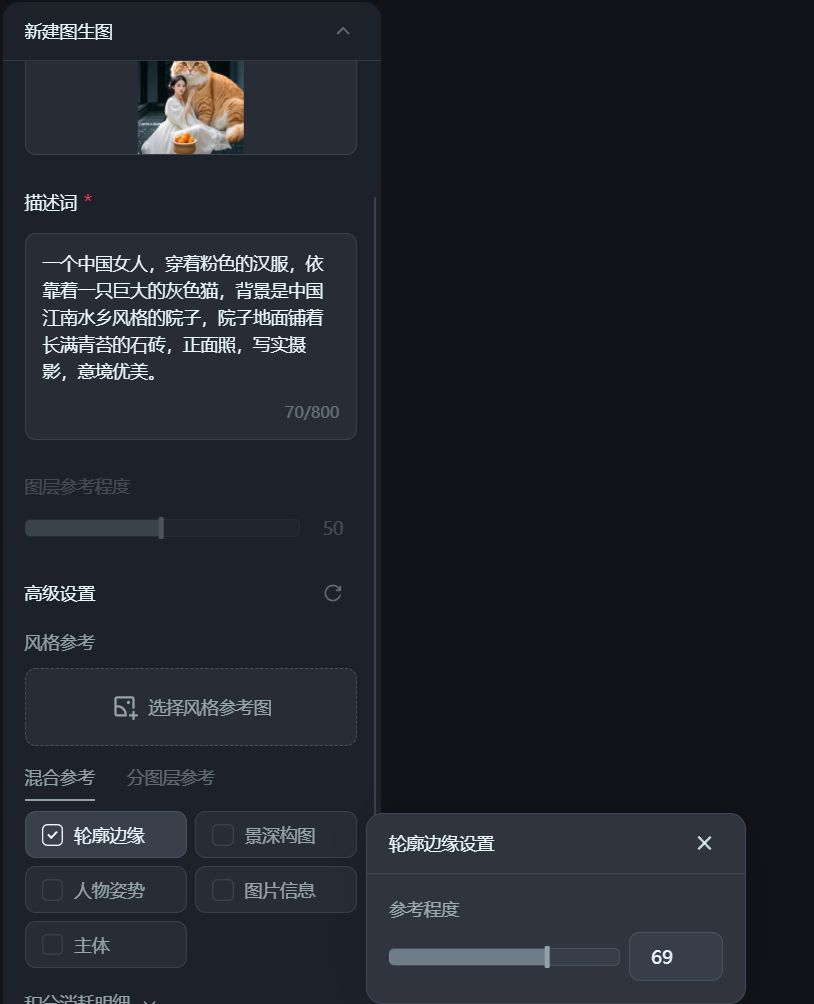This screenshot has height=1004, width=814.
Task: Enable the 人物姿势 checkbox
Action: (x=53, y=890)
